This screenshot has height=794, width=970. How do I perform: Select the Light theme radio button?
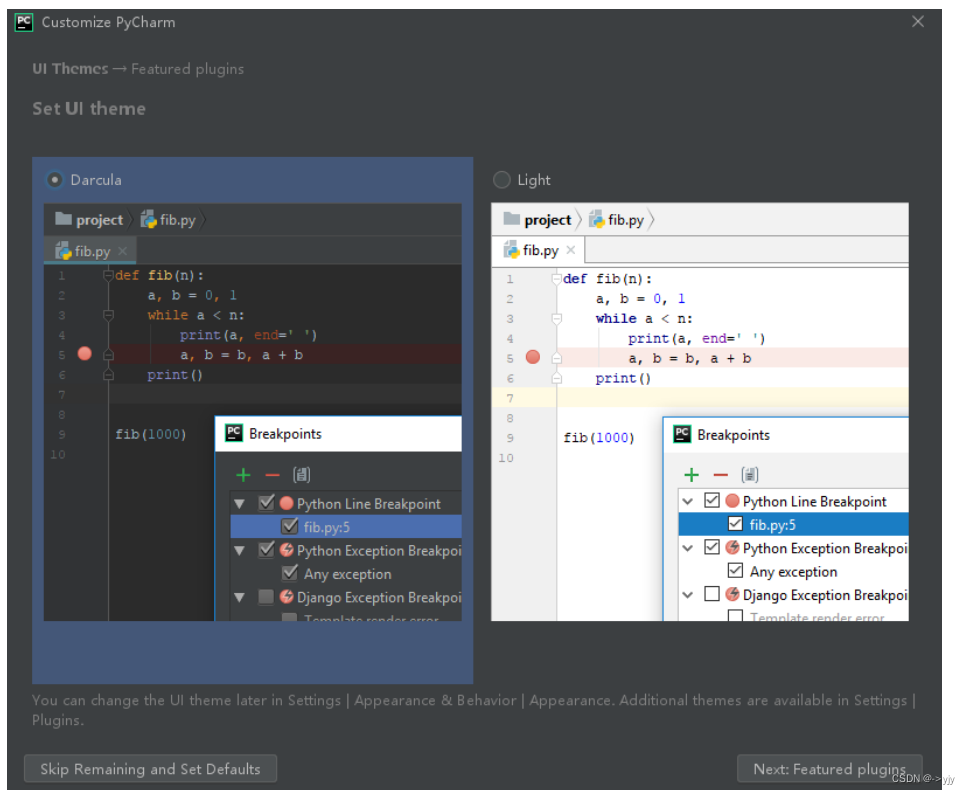click(x=502, y=180)
